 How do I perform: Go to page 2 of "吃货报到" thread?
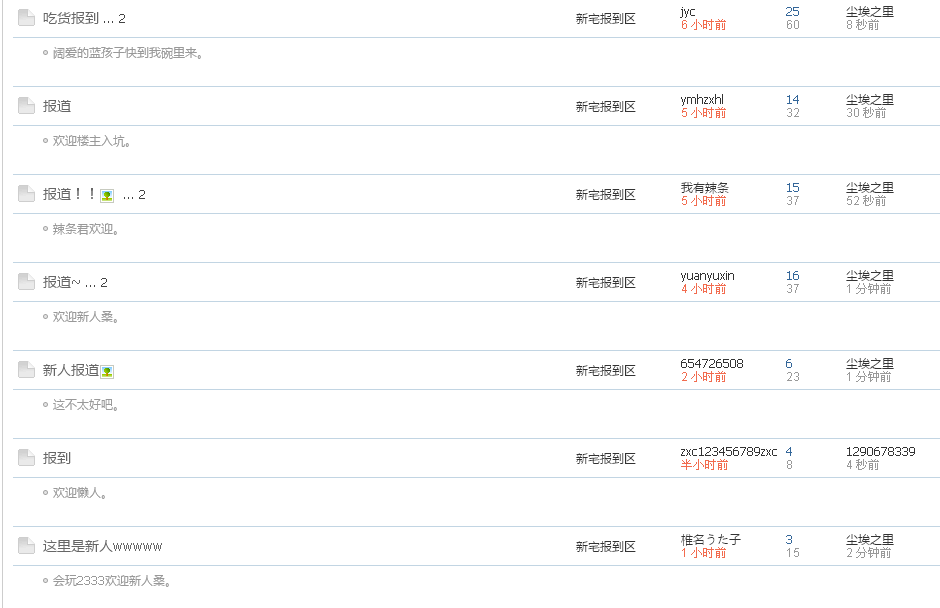point(122,19)
